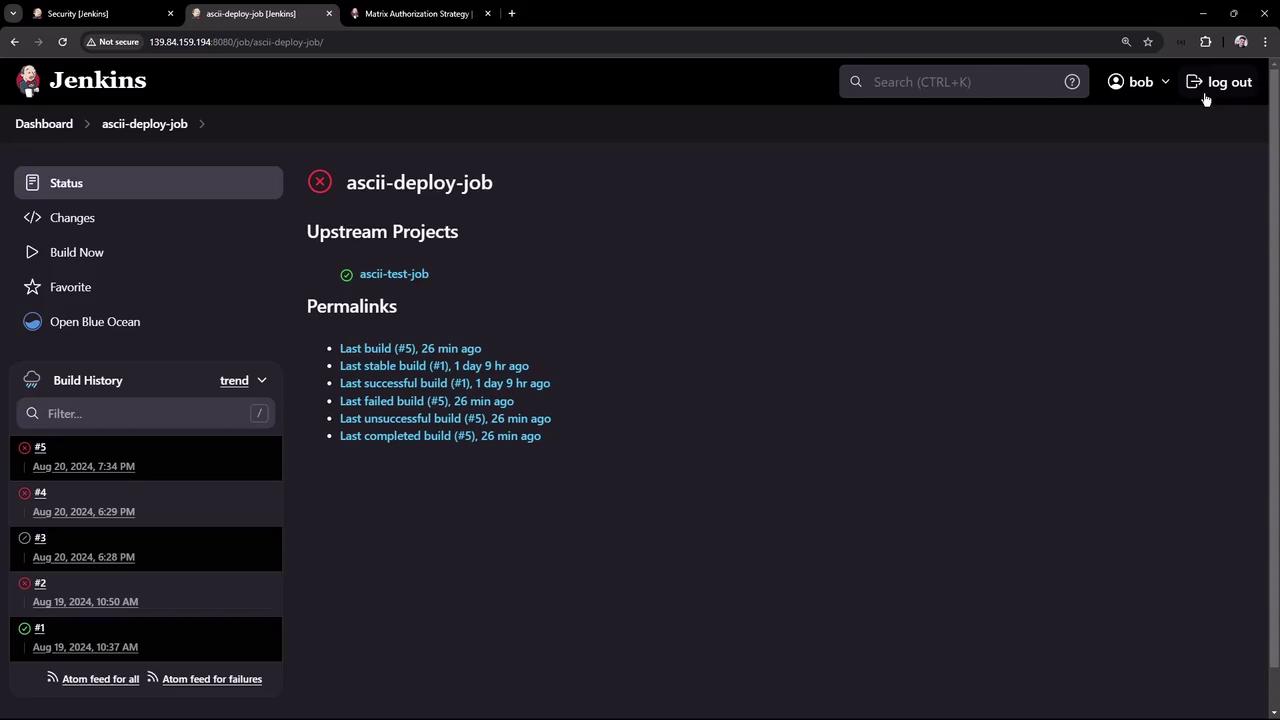Click the Atom feed for all link

coord(100,679)
